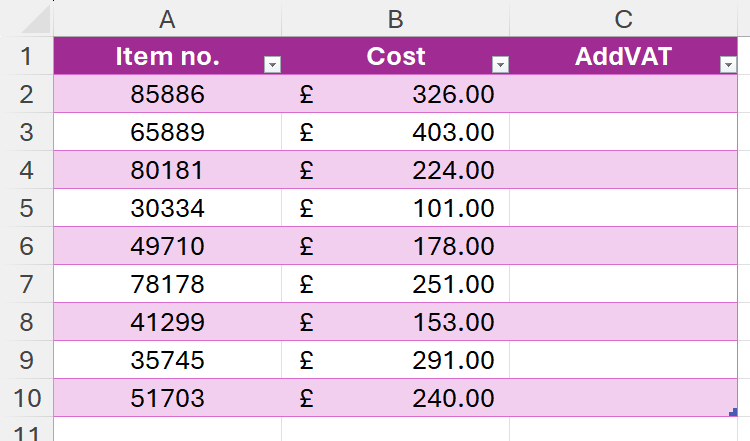Select column A header
The height and width of the screenshot is (441, 750).
pyautogui.click(x=167, y=18)
